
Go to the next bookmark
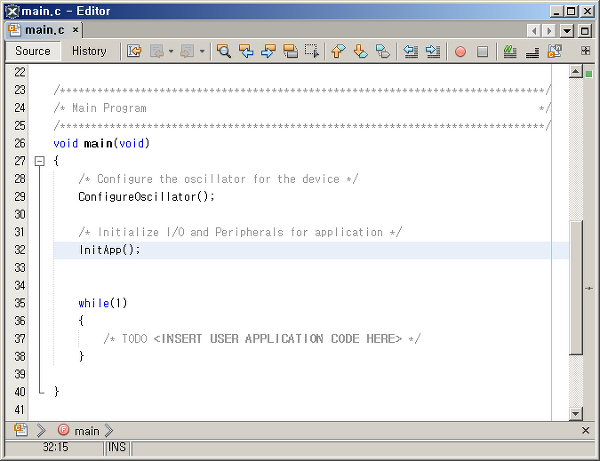pos(360,51)
